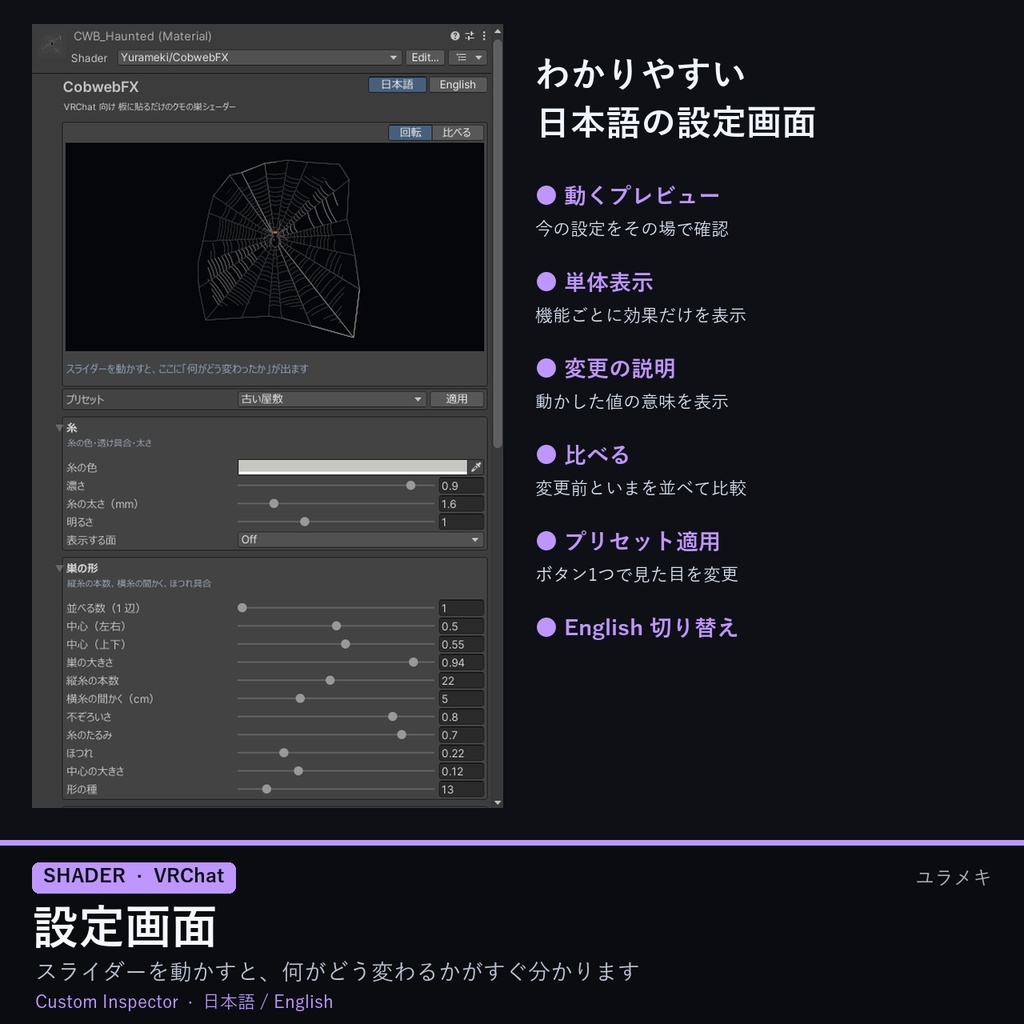Click the 中心 (左右) slider handle
The height and width of the screenshot is (1024, 1024).
pos(336,626)
